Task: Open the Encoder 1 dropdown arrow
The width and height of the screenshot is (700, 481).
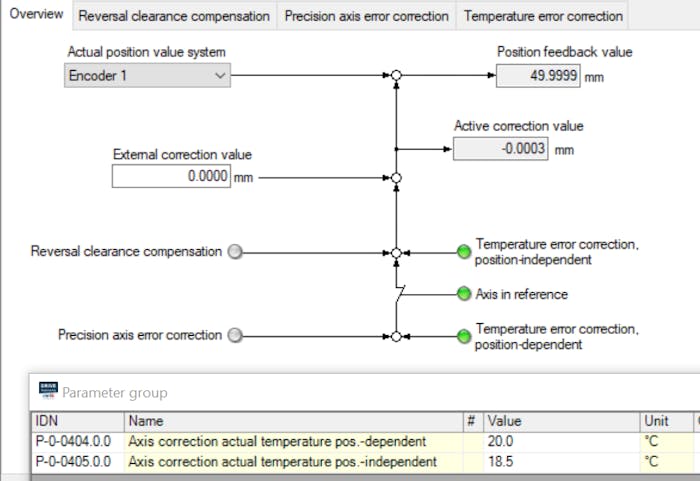Action: click(220, 75)
